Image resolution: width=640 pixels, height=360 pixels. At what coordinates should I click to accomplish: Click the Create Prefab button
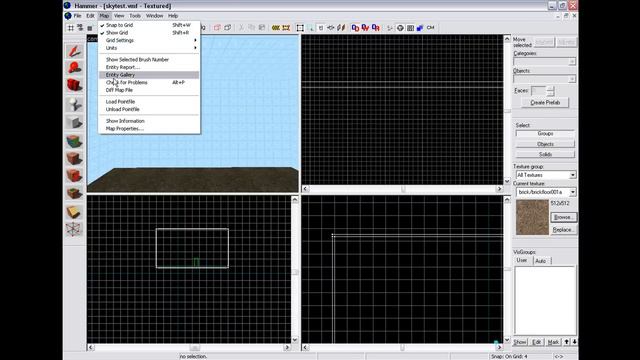pos(545,102)
